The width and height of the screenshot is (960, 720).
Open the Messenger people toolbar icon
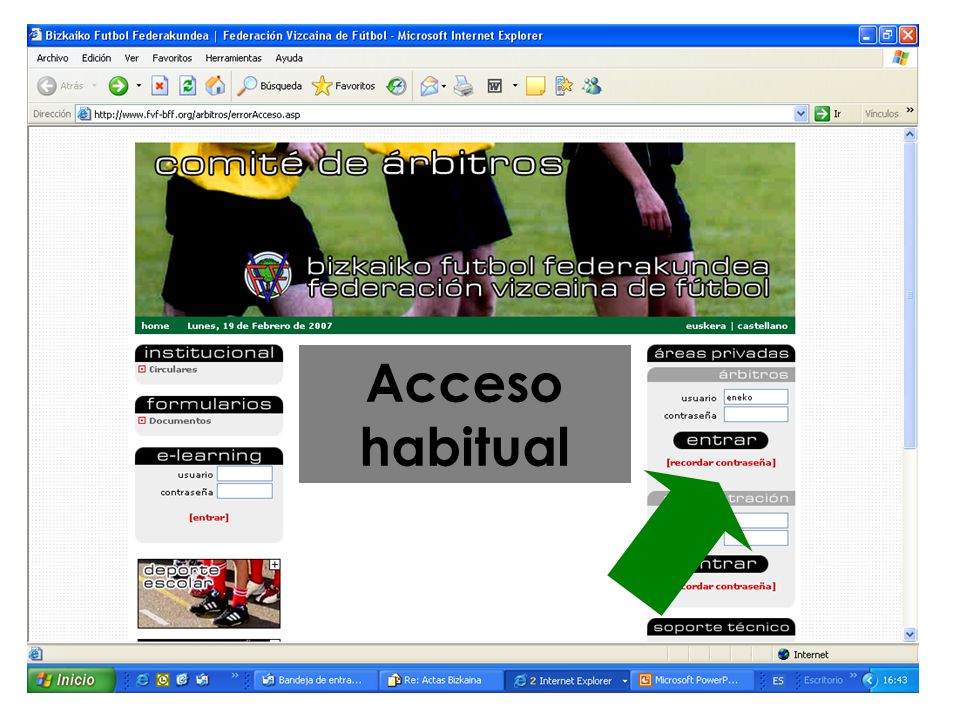click(x=592, y=86)
